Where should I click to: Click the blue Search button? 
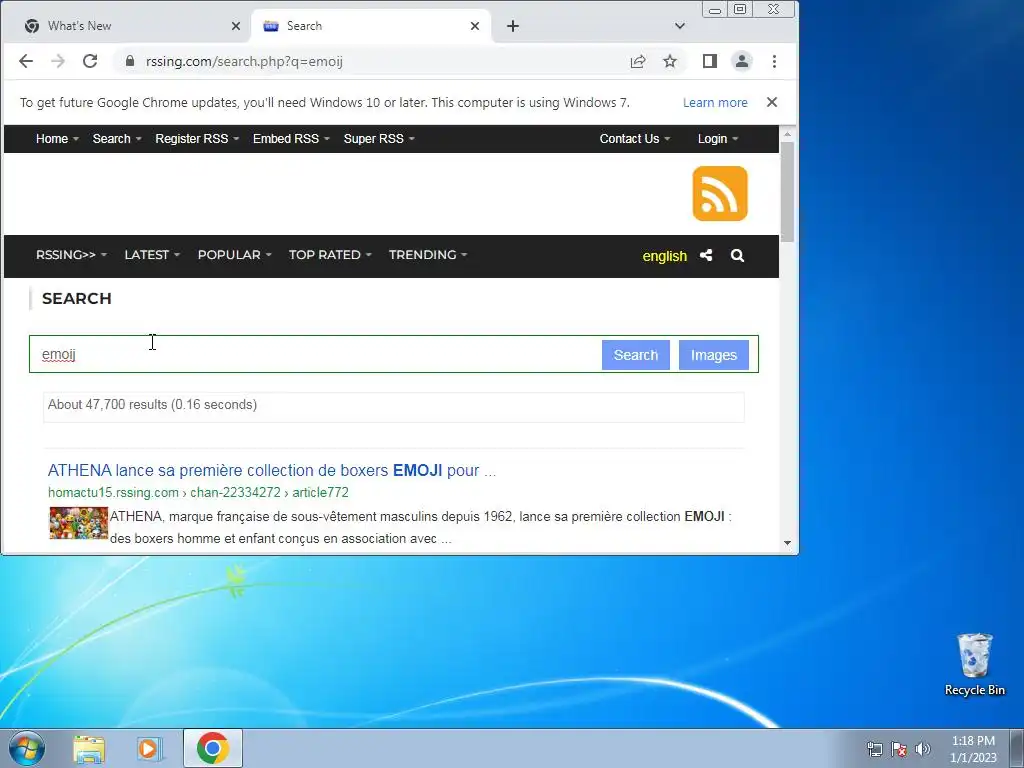click(635, 355)
